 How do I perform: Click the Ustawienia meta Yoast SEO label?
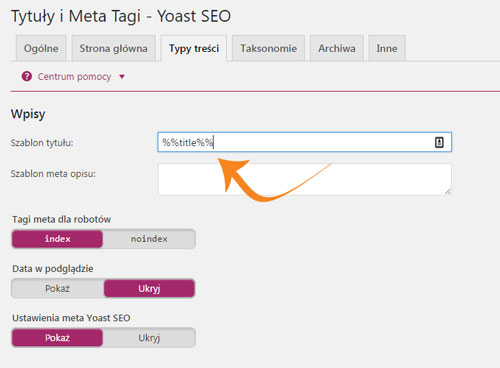tap(71, 318)
